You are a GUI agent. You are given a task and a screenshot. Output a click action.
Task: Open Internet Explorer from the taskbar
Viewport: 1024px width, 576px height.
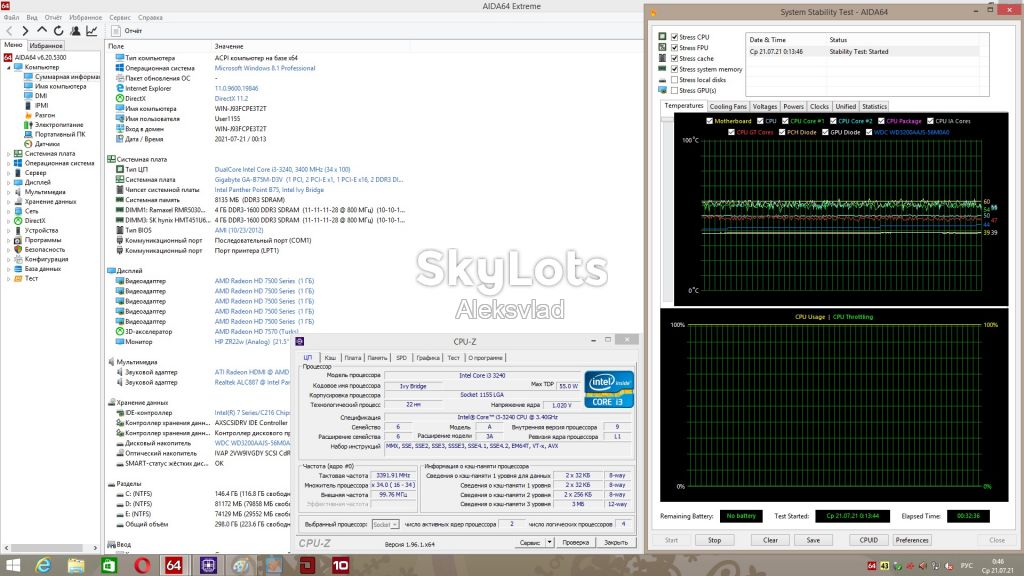(43, 566)
